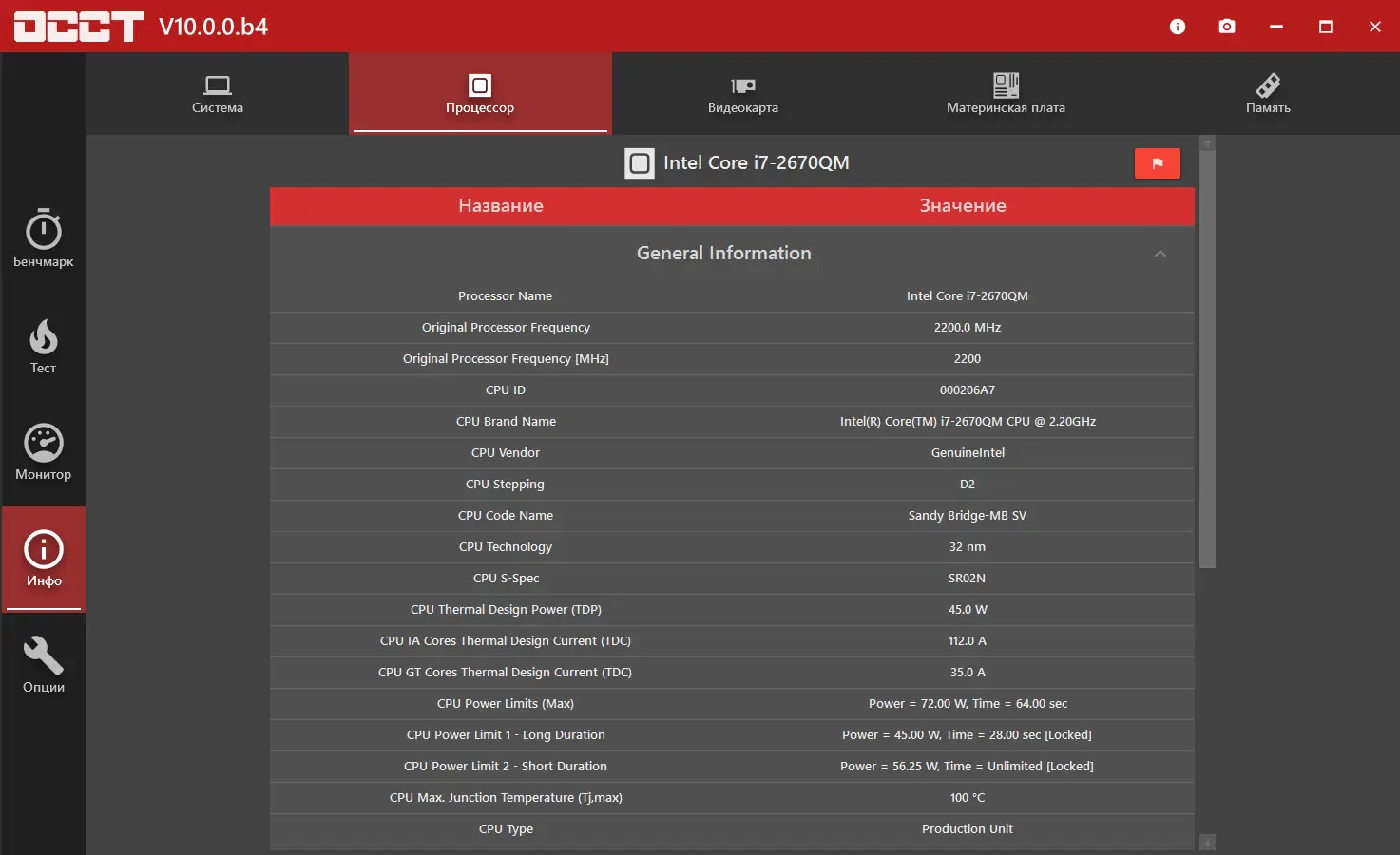The image size is (1400, 855).
Task: Click the CPU Type label
Action: (506, 829)
